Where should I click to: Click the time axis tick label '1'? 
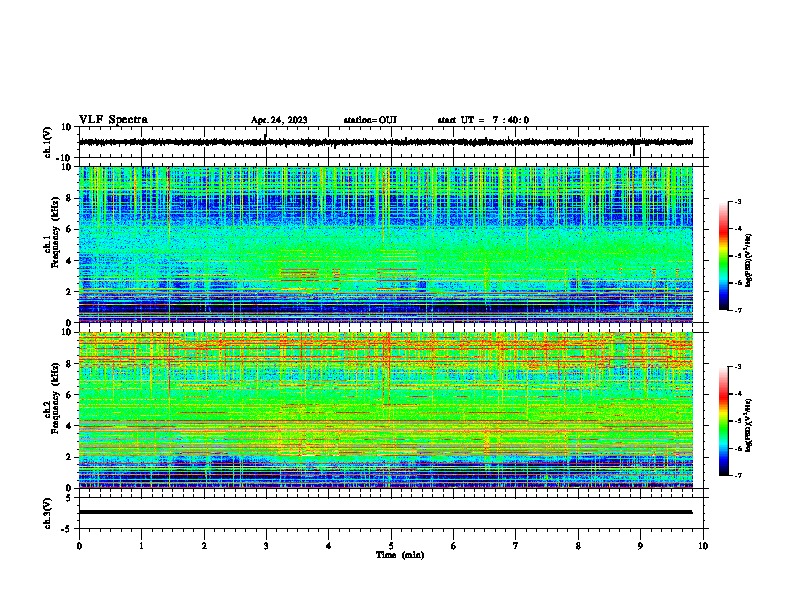(x=141, y=546)
